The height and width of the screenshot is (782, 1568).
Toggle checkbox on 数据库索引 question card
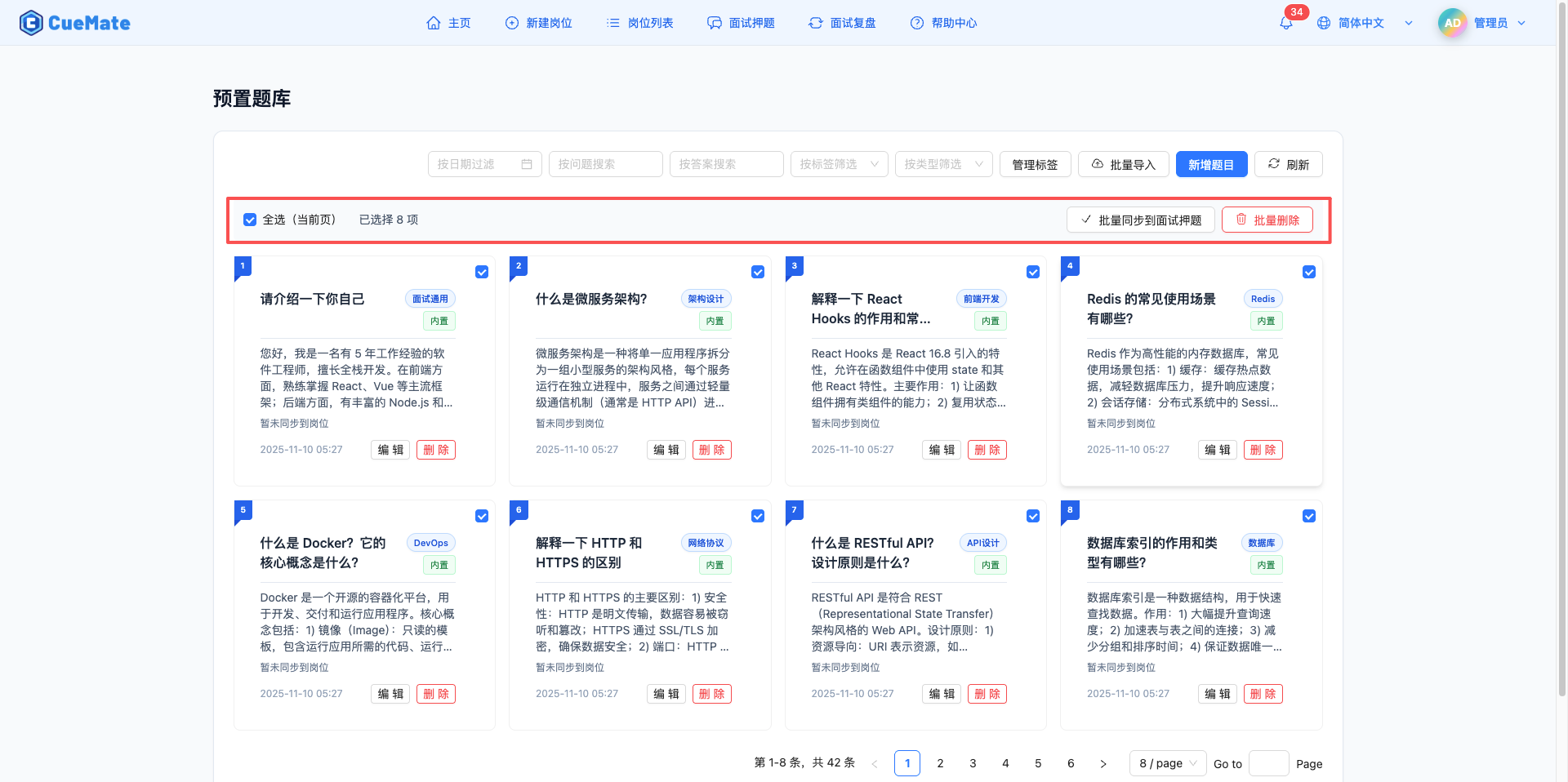pyautogui.click(x=1309, y=516)
